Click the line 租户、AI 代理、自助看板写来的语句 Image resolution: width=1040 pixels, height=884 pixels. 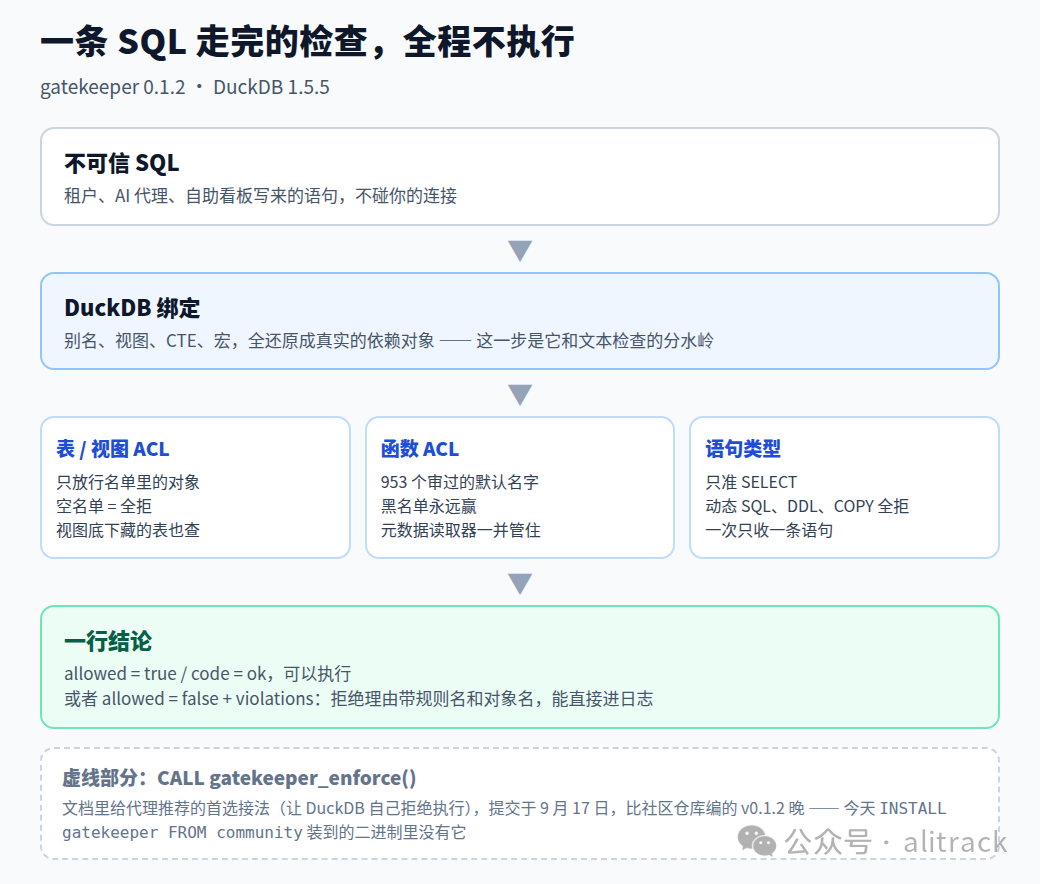click(260, 196)
